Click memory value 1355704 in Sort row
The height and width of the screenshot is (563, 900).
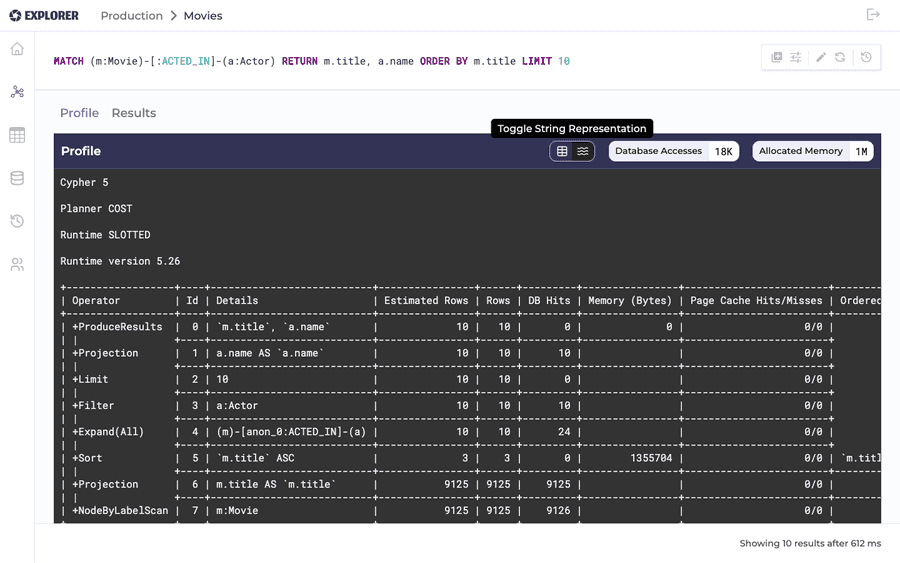(x=651, y=458)
